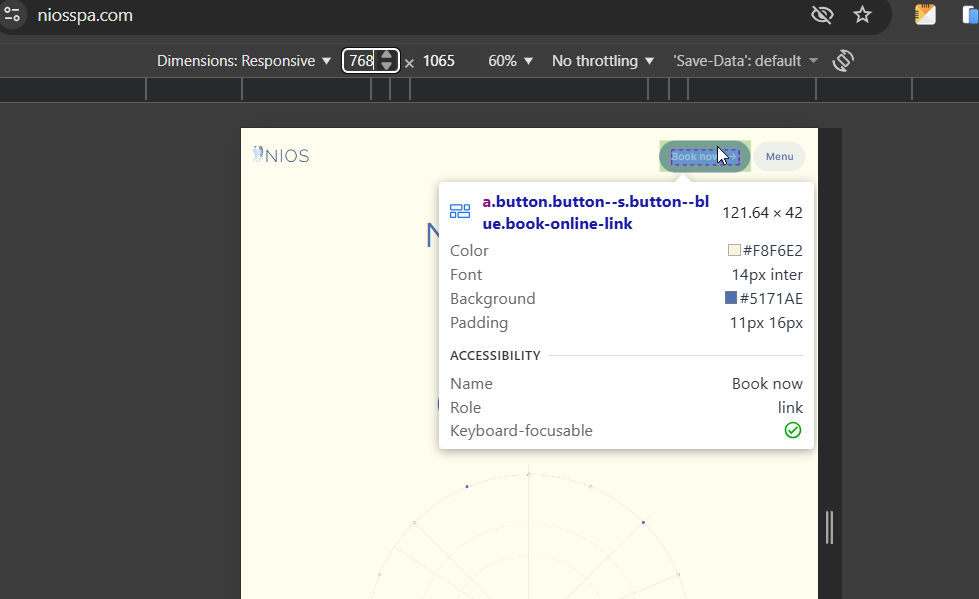Viewport: 979px width, 599px height.
Task: Click the site information icon beside niosspa.com
Action: [x=12, y=14]
